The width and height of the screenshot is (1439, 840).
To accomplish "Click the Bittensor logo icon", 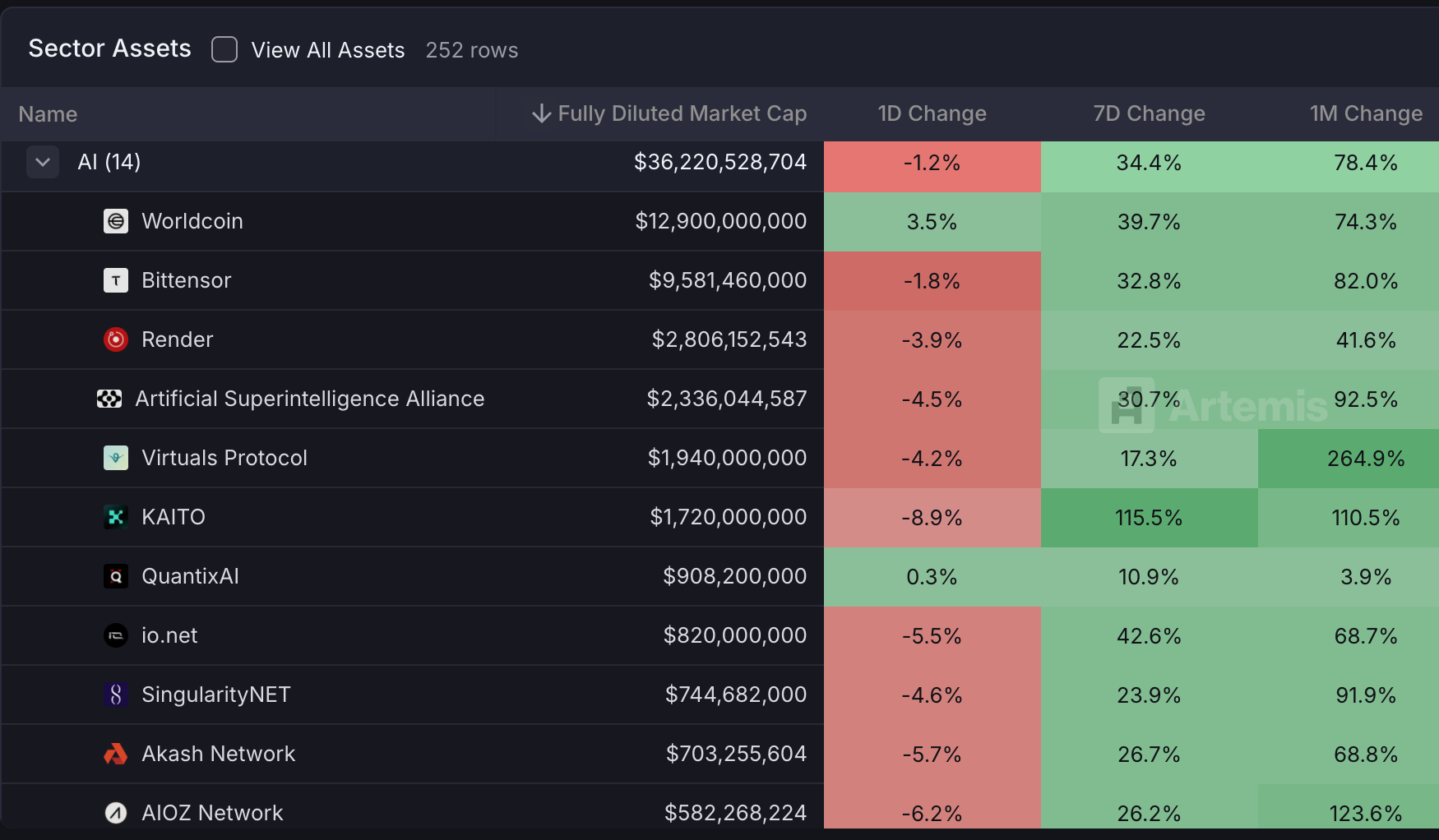I will pyautogui.click(x=116, y=280).
